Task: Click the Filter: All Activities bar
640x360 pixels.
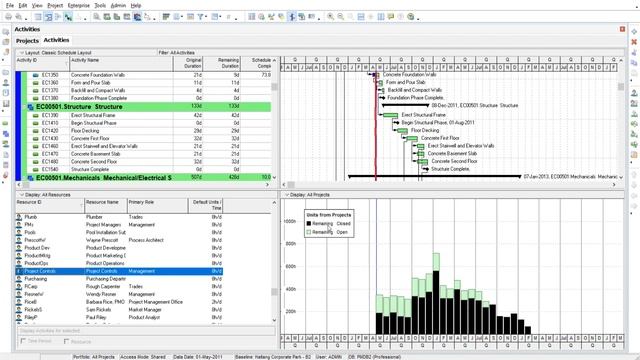Action: [x=177, y=53]
